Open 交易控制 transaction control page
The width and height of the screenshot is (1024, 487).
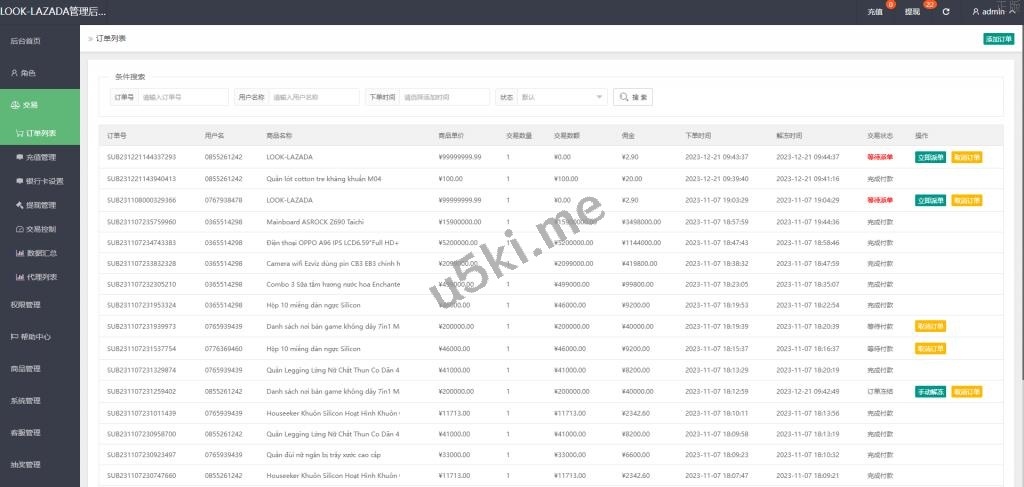[x=40, y=229]
